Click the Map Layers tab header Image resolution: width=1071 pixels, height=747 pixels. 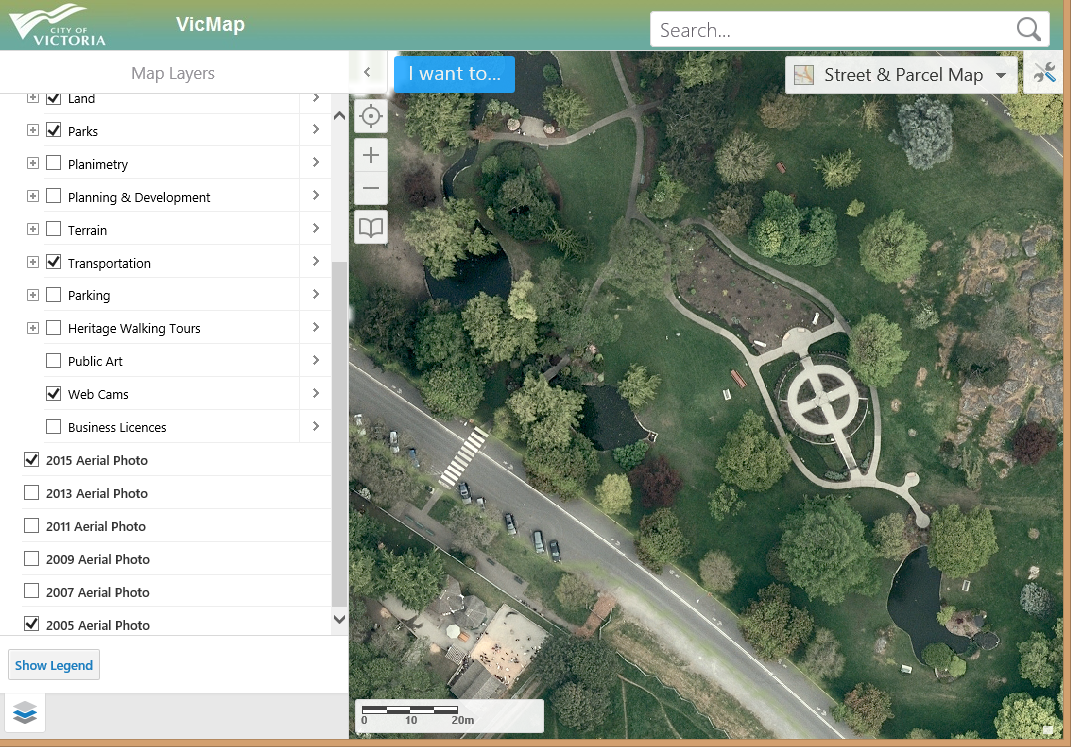[173, 73]
